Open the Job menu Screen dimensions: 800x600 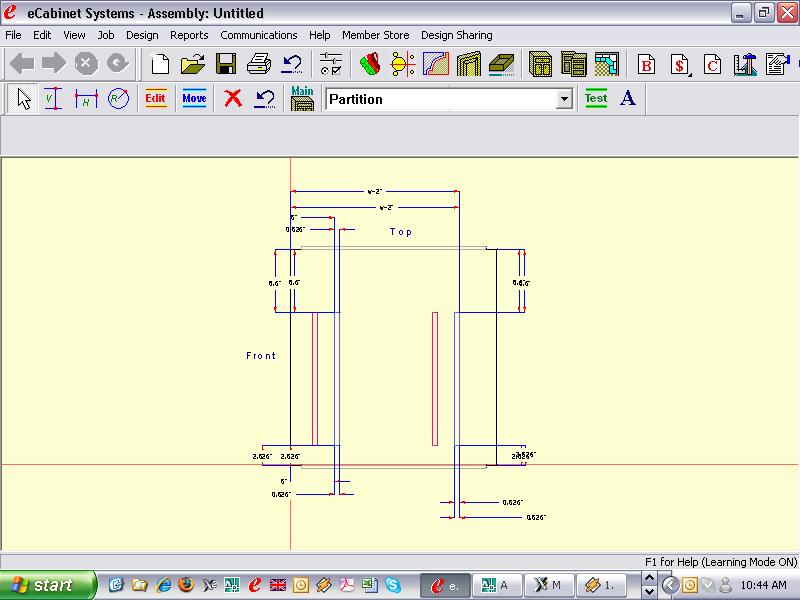coord(106,35)
